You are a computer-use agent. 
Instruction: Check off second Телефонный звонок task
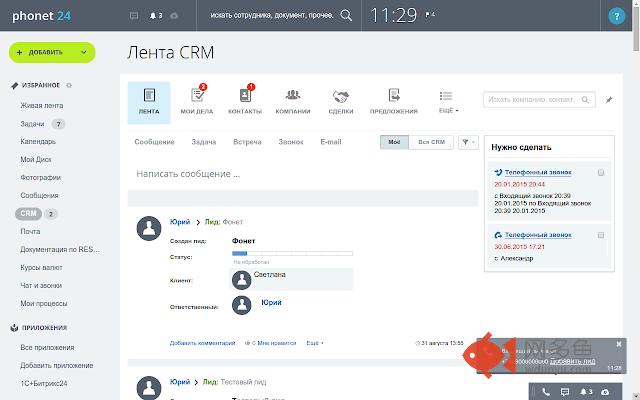point(601,235)
